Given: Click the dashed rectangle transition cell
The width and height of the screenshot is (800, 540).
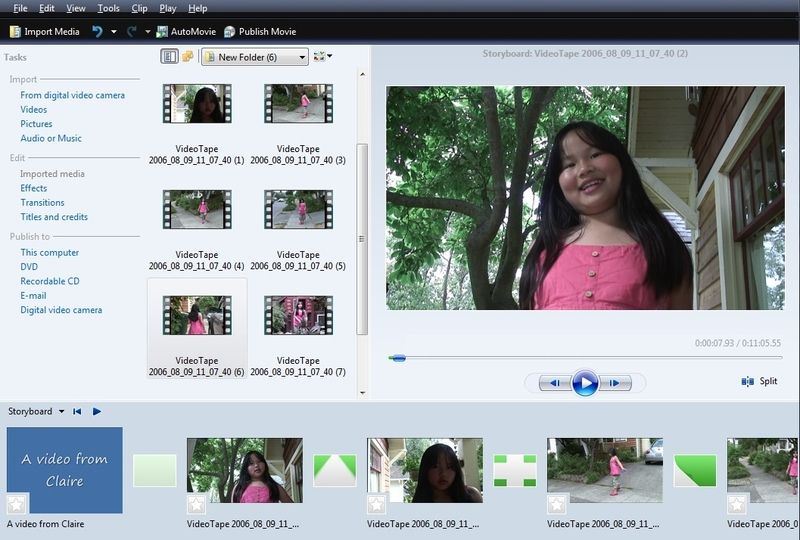Looking at the screenshot, I should click(515, 471).
